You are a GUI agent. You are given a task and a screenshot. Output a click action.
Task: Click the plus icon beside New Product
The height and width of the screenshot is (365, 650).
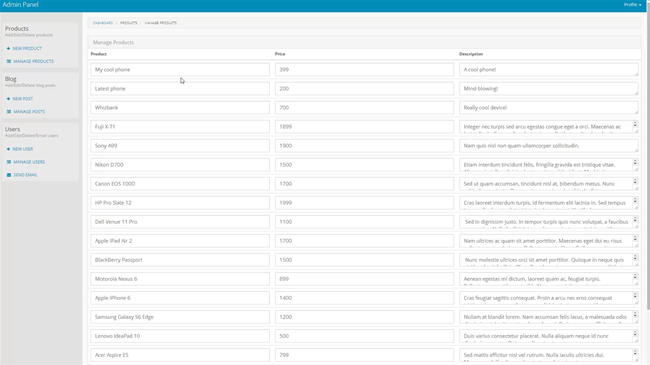point(8,49)
